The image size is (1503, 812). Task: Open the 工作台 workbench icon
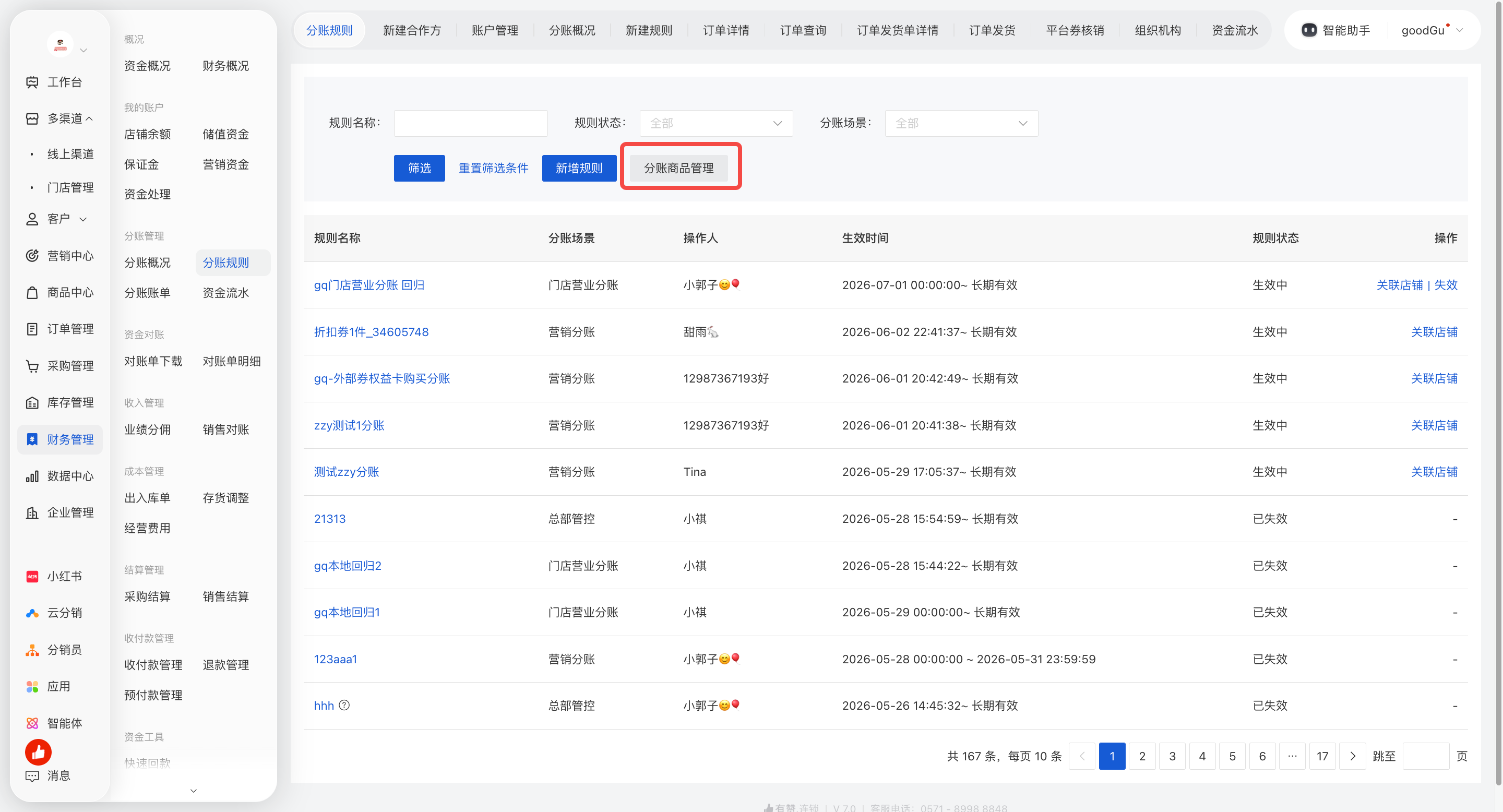coord(32,82)
